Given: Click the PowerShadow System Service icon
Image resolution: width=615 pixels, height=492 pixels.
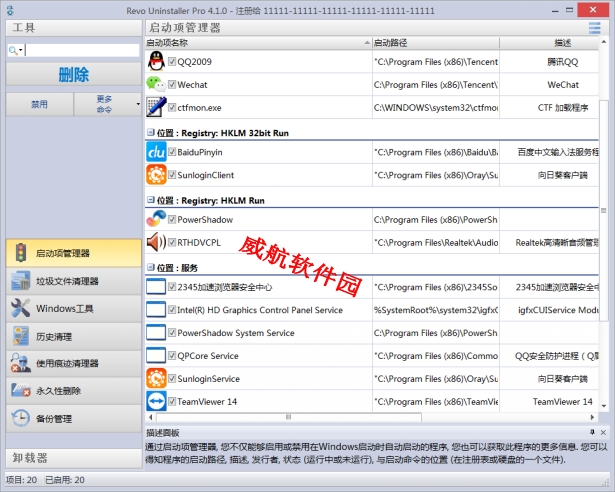Looking at the screenshot, I should tap(156, 333).
